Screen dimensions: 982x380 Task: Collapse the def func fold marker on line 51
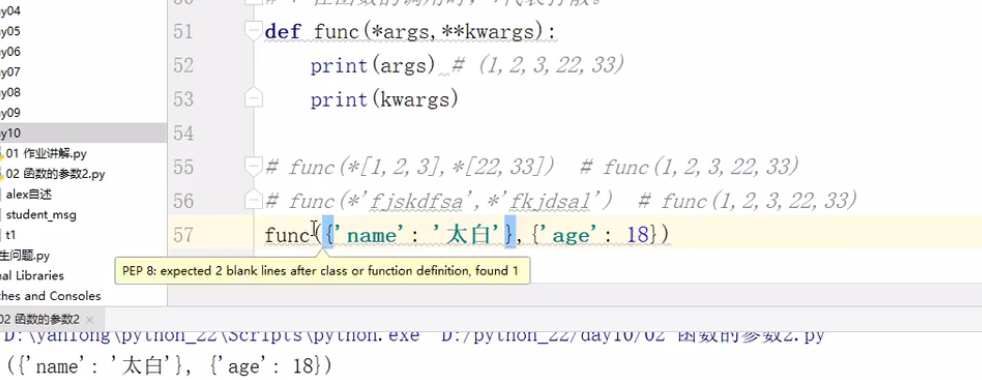point(253,31)
